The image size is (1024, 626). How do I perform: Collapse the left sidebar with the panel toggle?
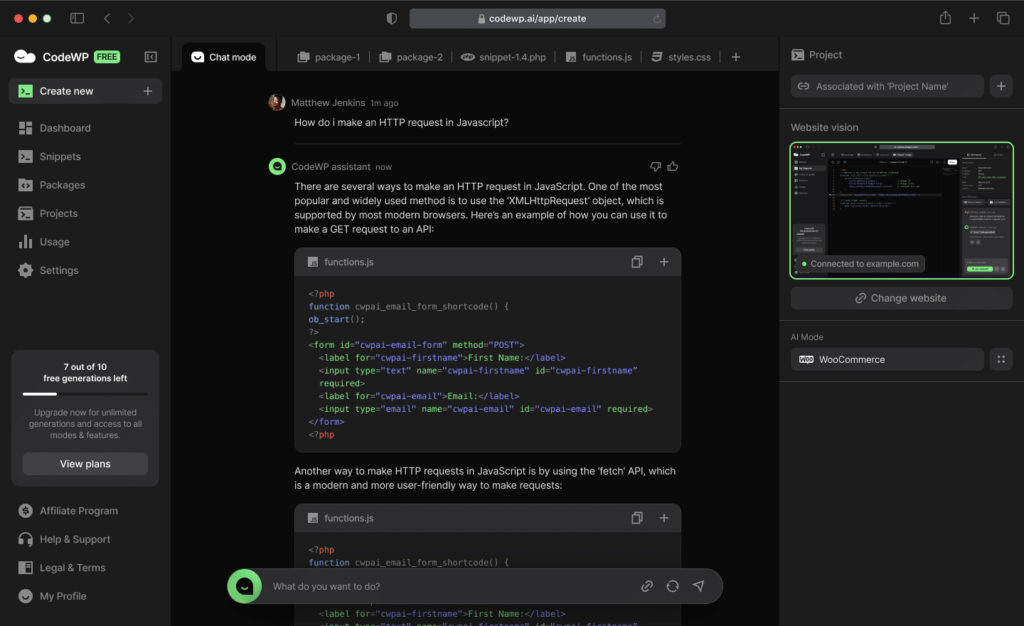(x=150, y=56)
